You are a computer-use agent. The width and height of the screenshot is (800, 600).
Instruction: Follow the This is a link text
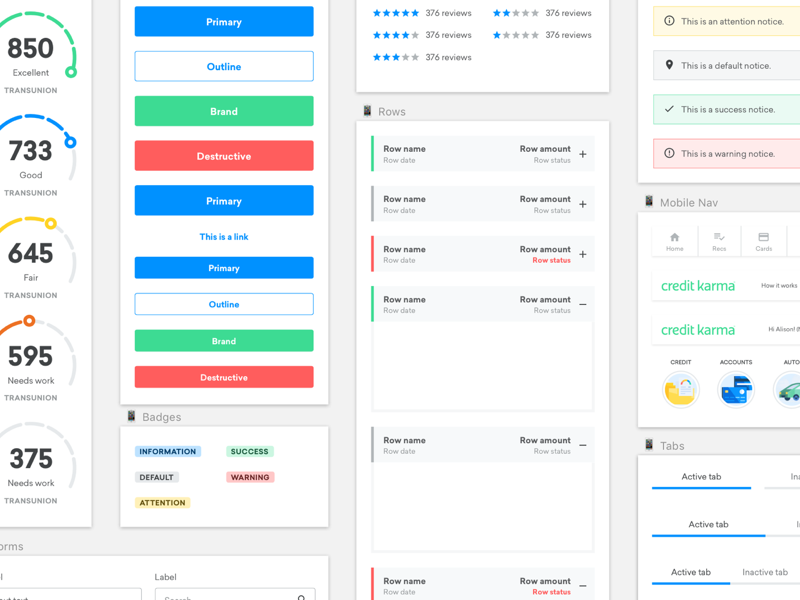pos(224,237)
